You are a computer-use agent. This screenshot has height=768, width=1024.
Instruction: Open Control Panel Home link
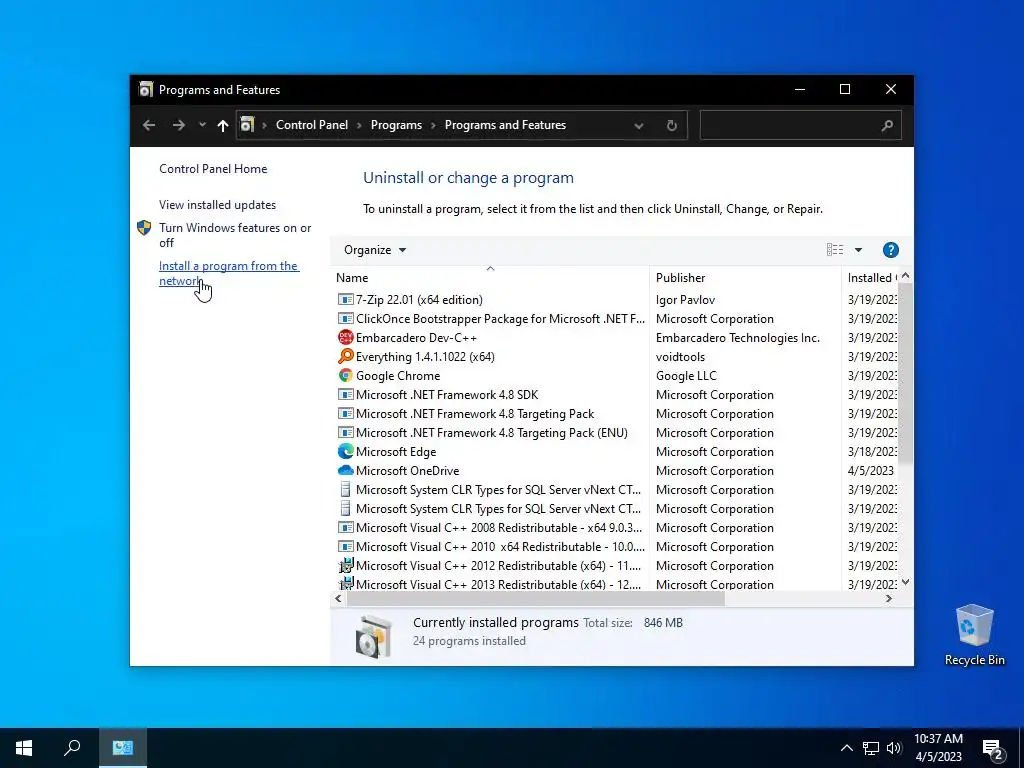pos(213,168)
